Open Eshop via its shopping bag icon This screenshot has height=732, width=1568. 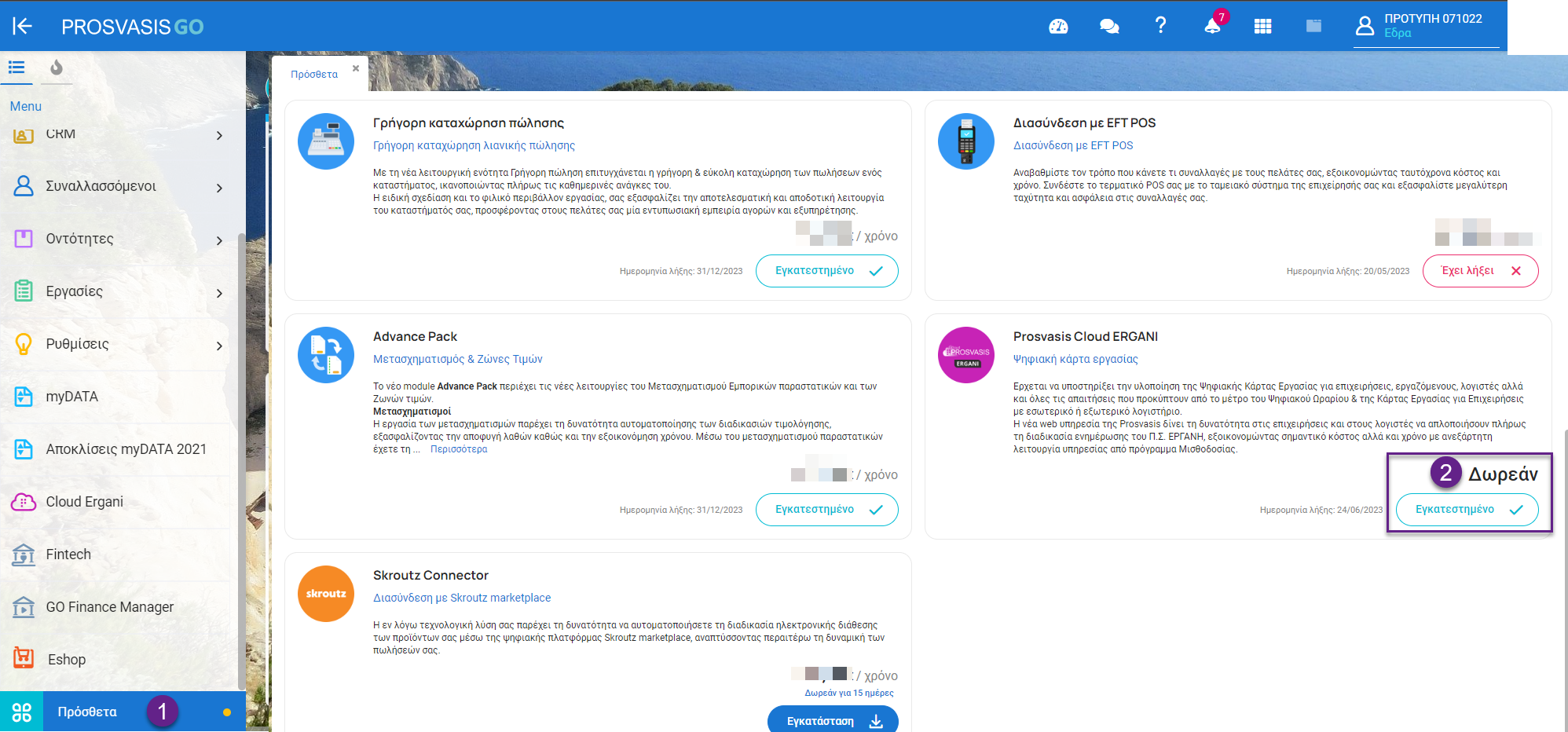pos(23,659)
